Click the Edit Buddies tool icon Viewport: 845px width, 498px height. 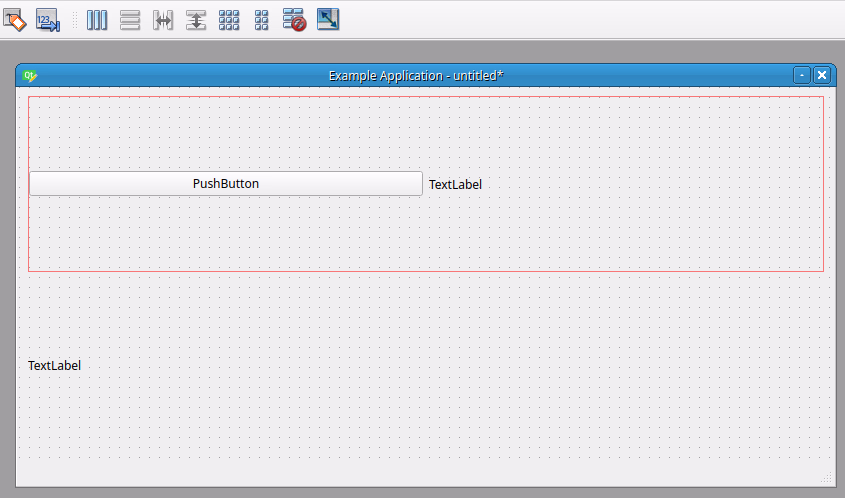14,20
